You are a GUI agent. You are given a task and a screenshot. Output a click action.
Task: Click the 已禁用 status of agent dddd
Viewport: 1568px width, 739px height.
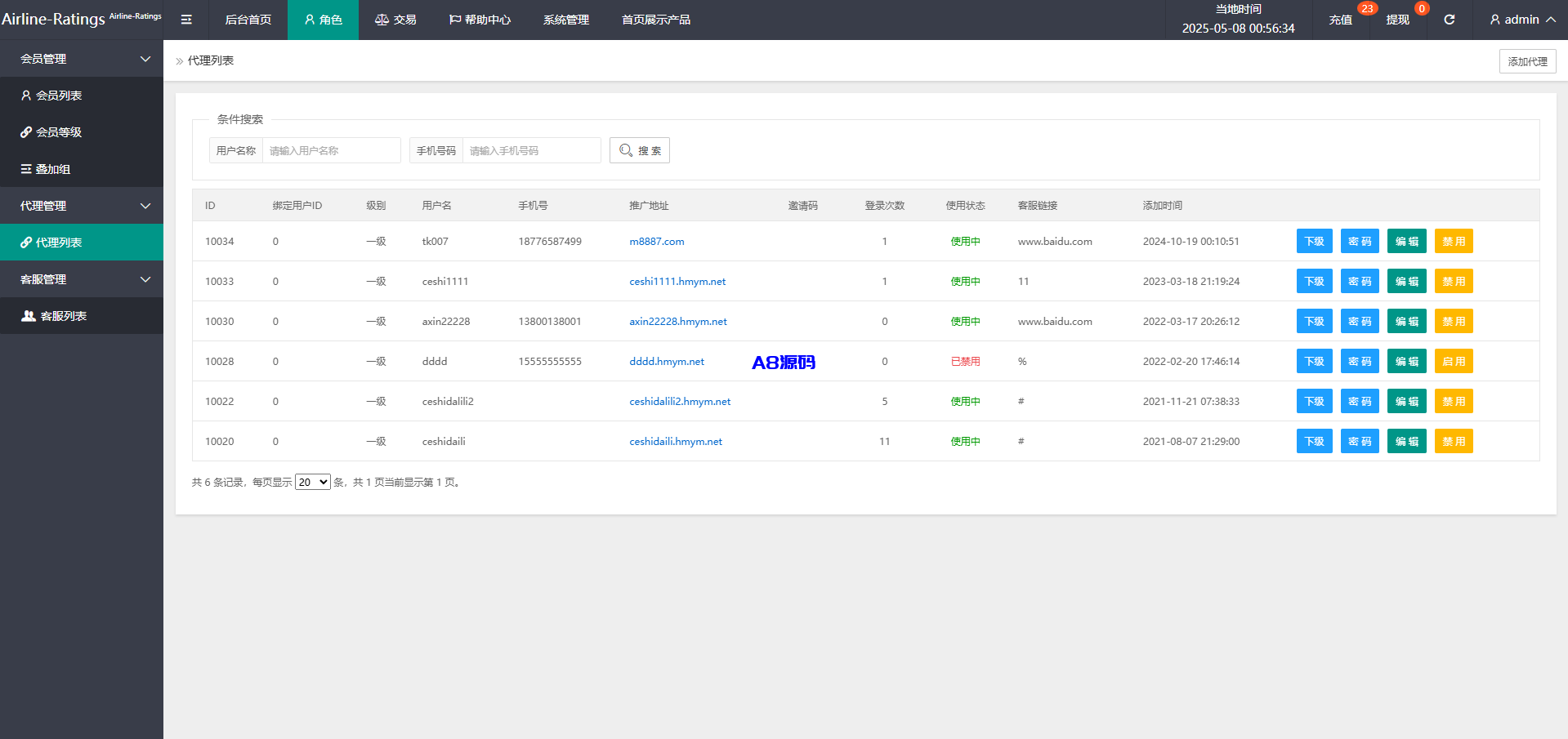coord(965,362)
